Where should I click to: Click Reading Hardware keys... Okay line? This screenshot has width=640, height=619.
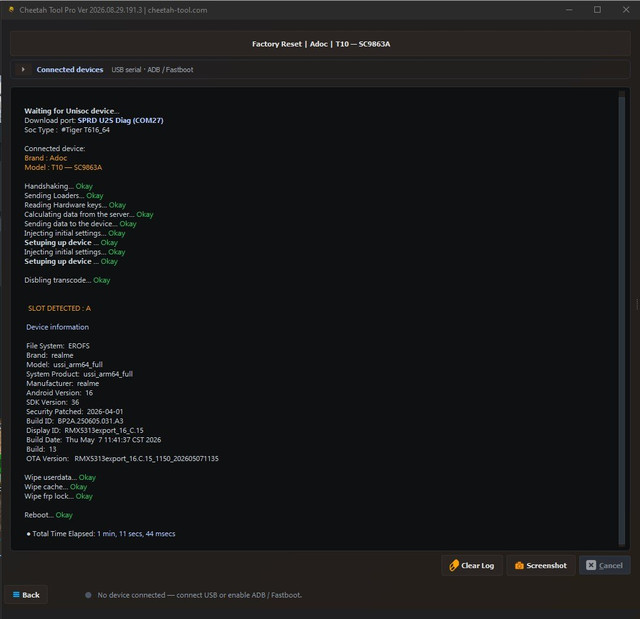coord(75,205)
